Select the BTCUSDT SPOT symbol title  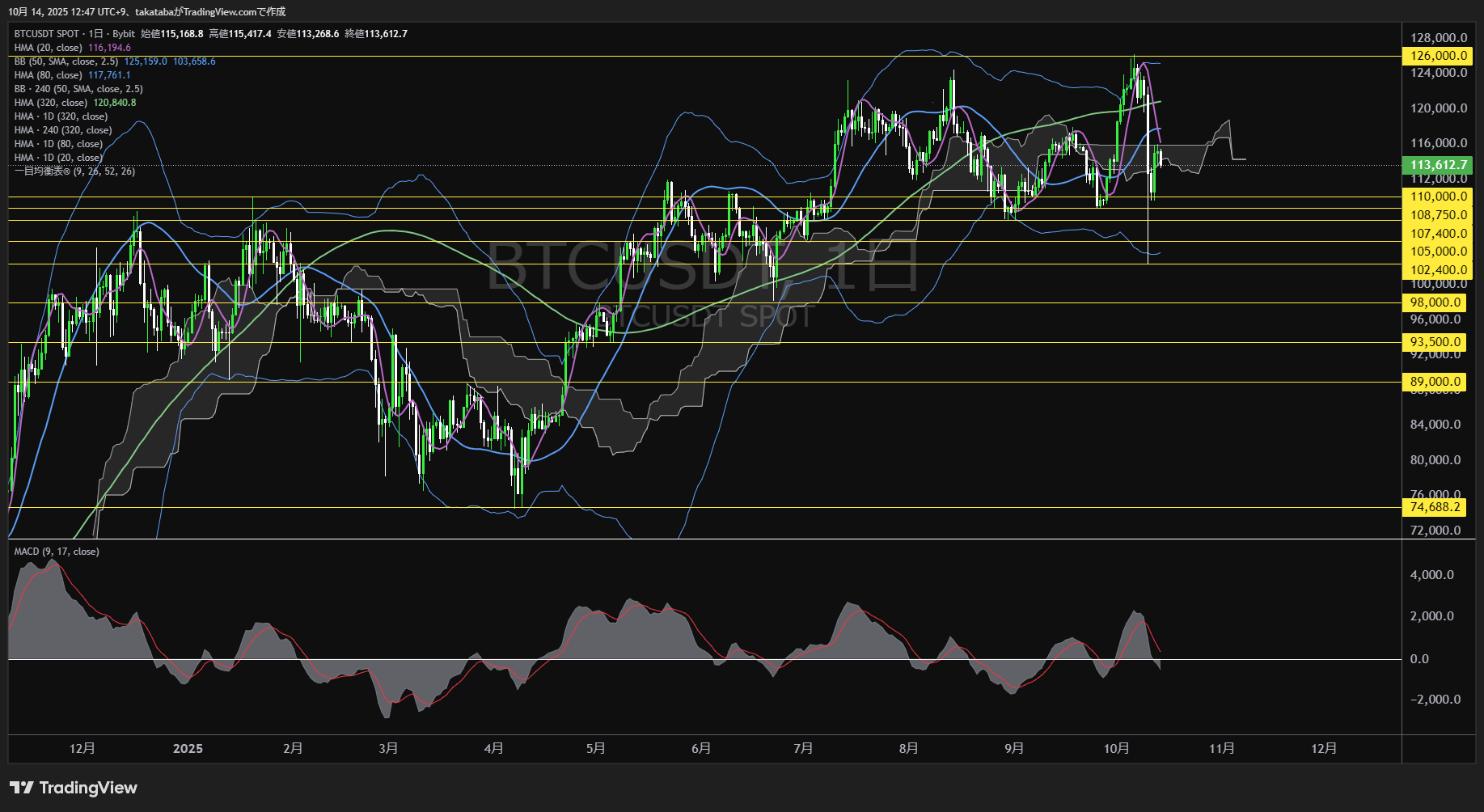point(47,34)
